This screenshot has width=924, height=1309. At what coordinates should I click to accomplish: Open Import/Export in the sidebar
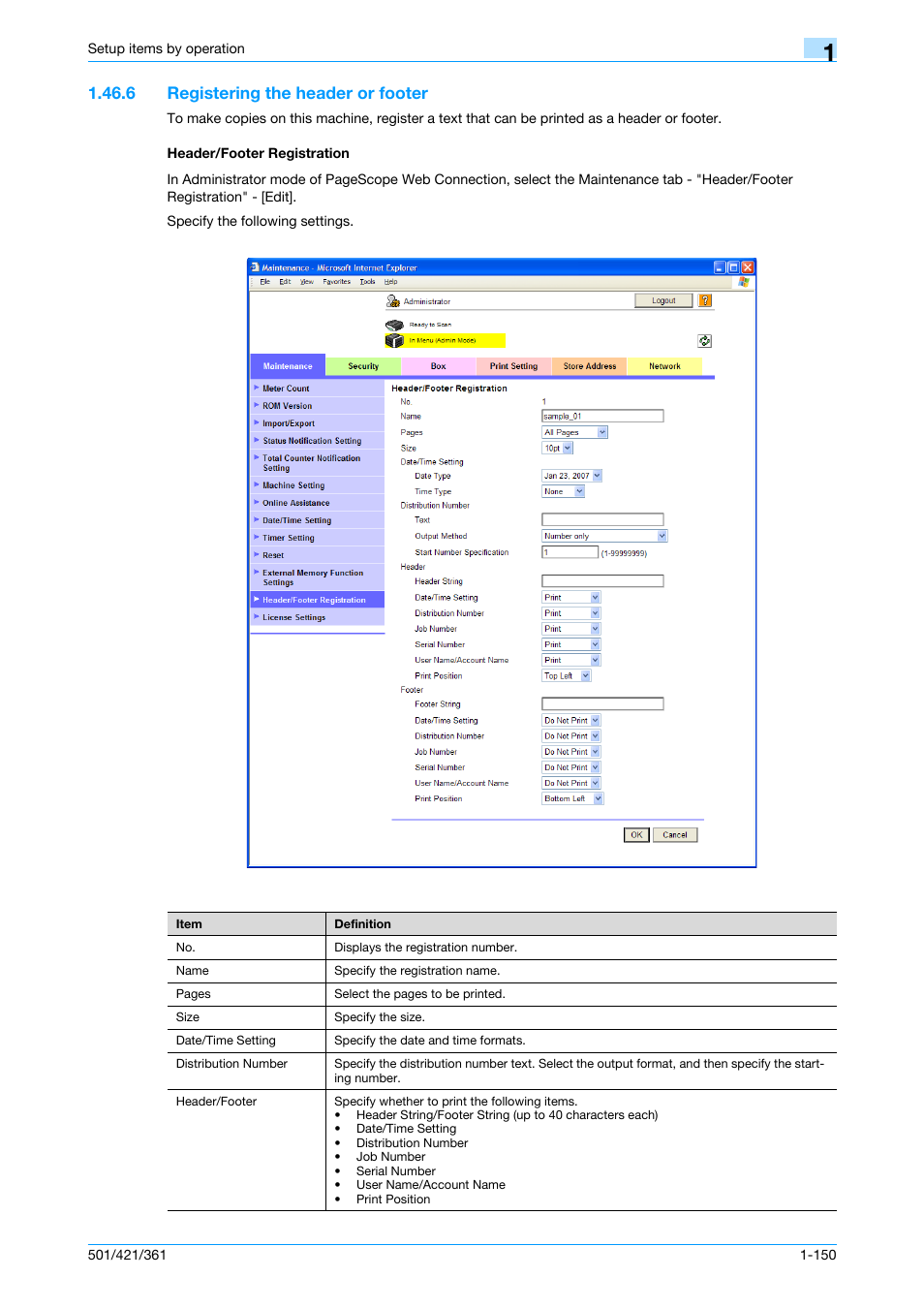click(x=318, y=423)
